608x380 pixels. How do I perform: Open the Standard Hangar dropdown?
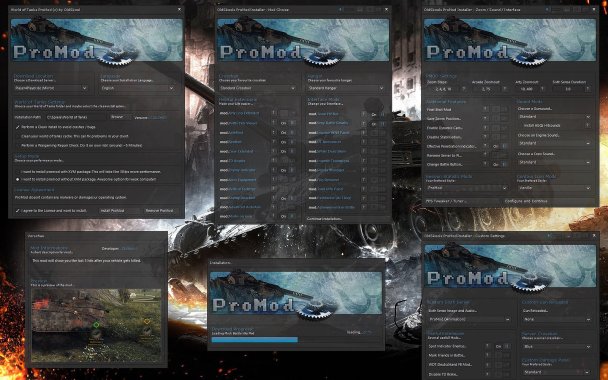click(346, 88)
